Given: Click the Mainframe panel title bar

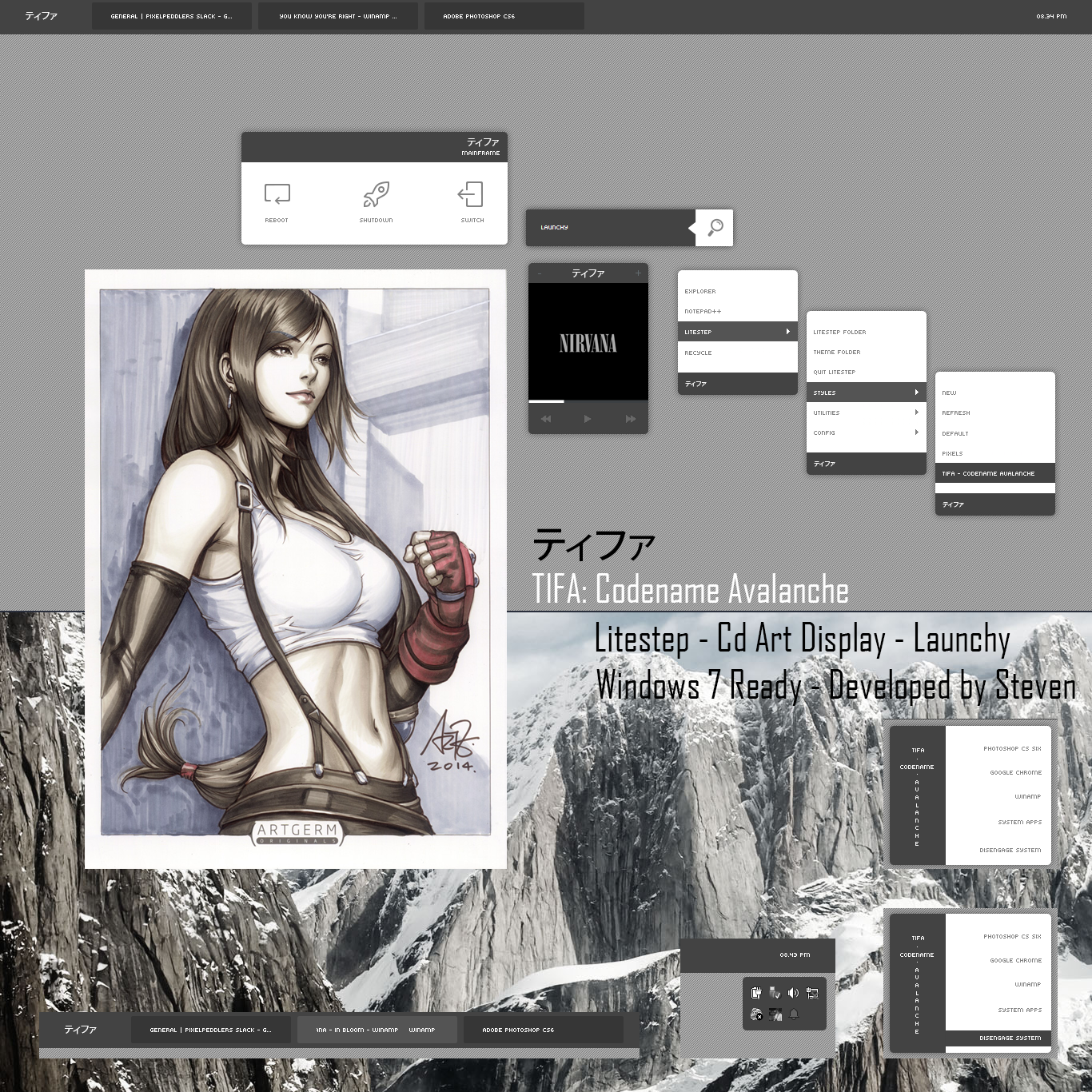Looking at the screenshot, I should point(374,147).
